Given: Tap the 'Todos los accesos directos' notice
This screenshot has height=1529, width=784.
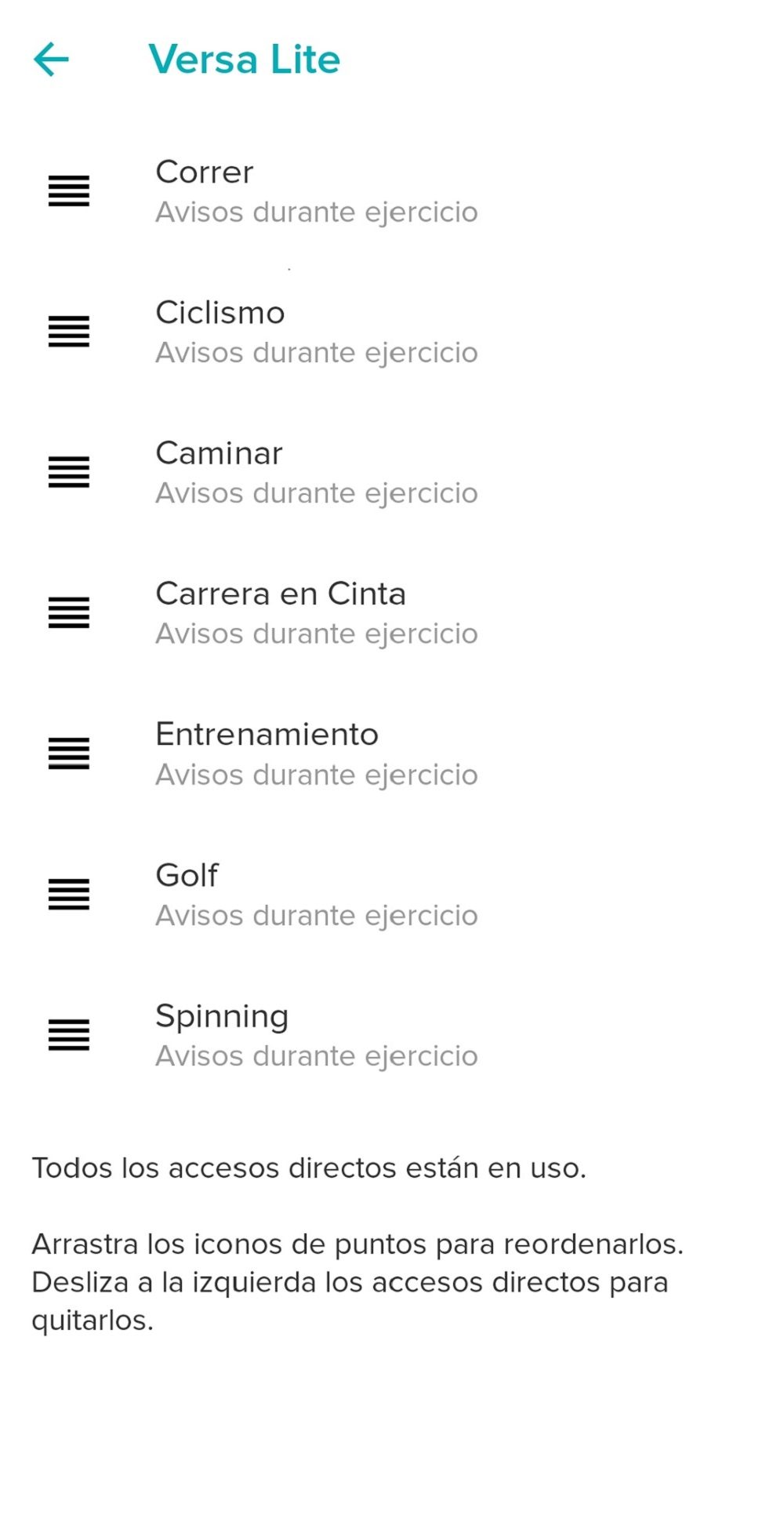Looking at the screenshot, I should [309, 1168].
